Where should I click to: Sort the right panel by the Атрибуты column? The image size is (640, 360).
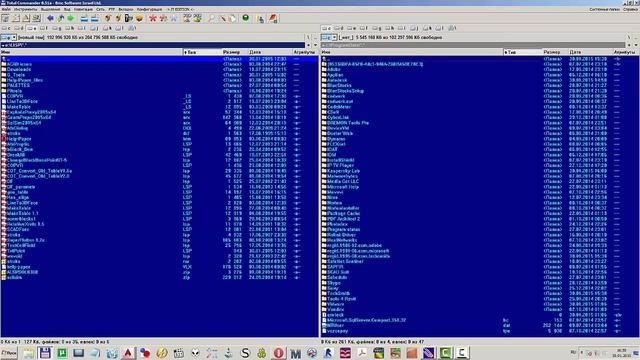[625, 52]
